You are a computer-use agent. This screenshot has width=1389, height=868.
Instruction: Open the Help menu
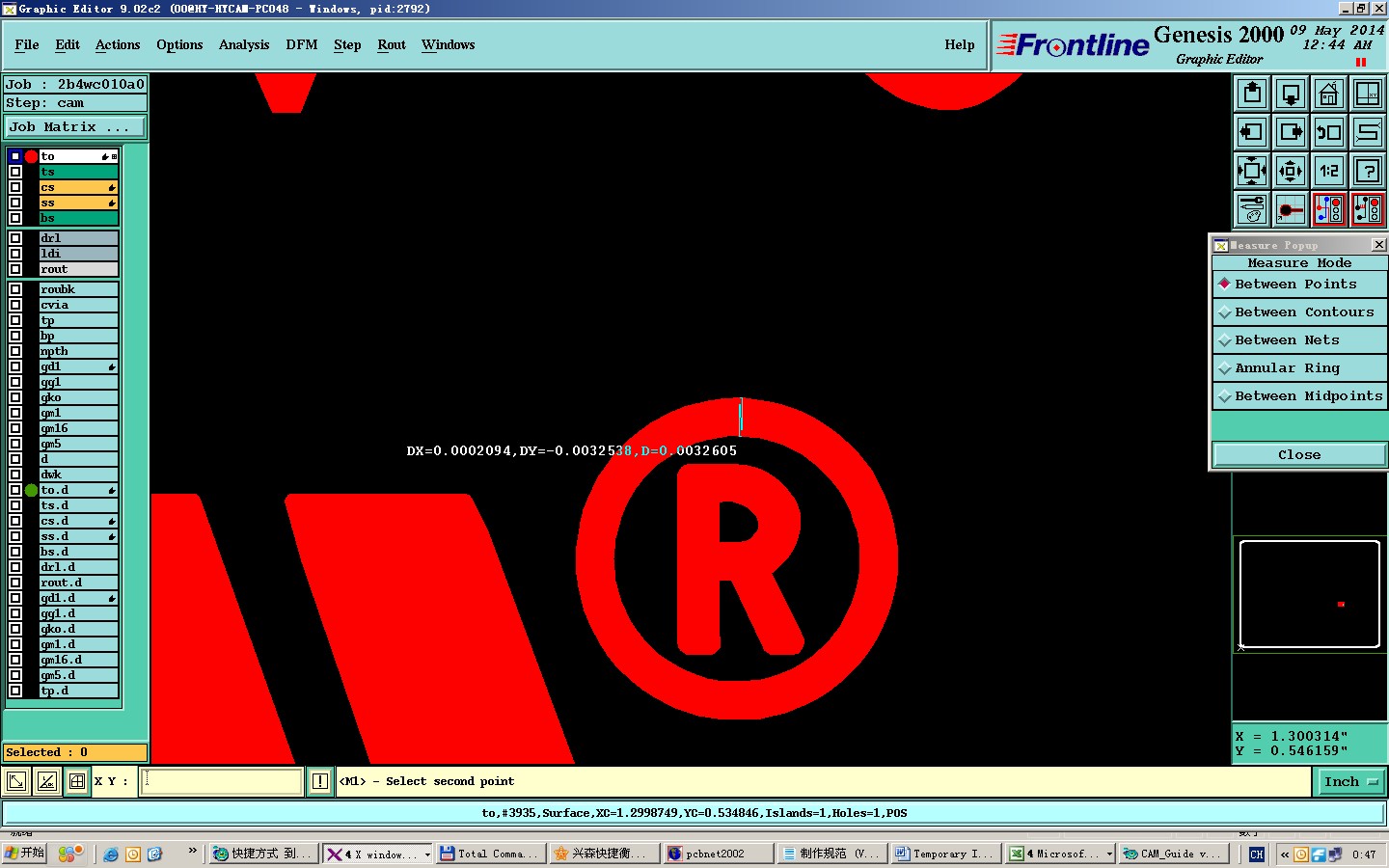[960, 45]
